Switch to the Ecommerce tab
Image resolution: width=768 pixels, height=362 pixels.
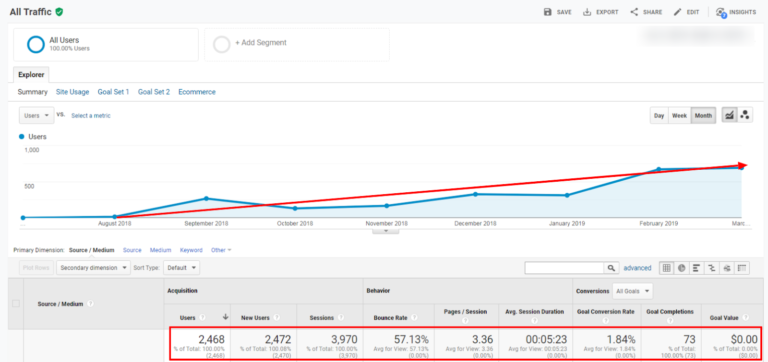[x=197, y=92]
